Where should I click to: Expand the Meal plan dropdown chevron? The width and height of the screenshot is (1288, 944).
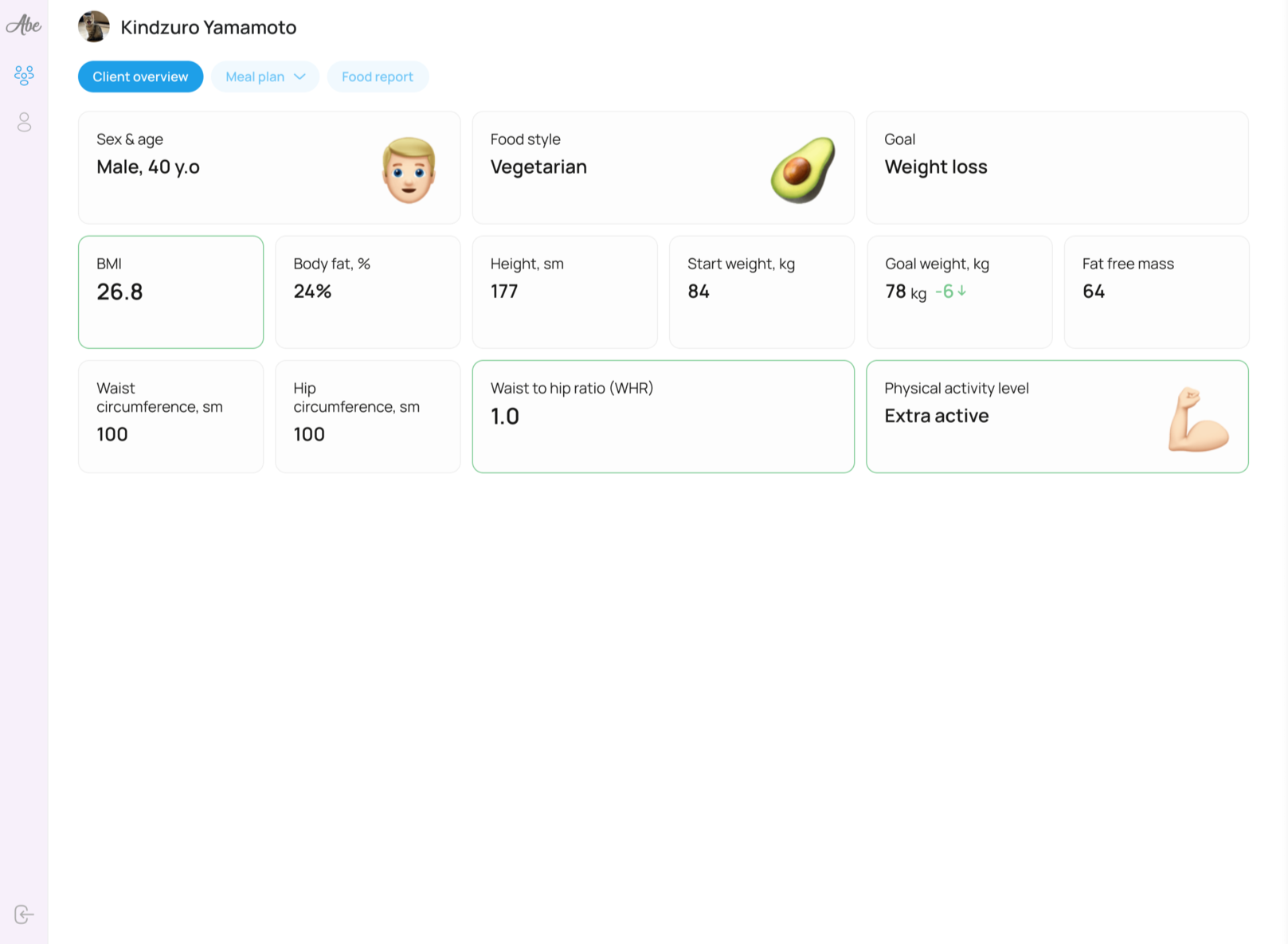coord(299,77)
